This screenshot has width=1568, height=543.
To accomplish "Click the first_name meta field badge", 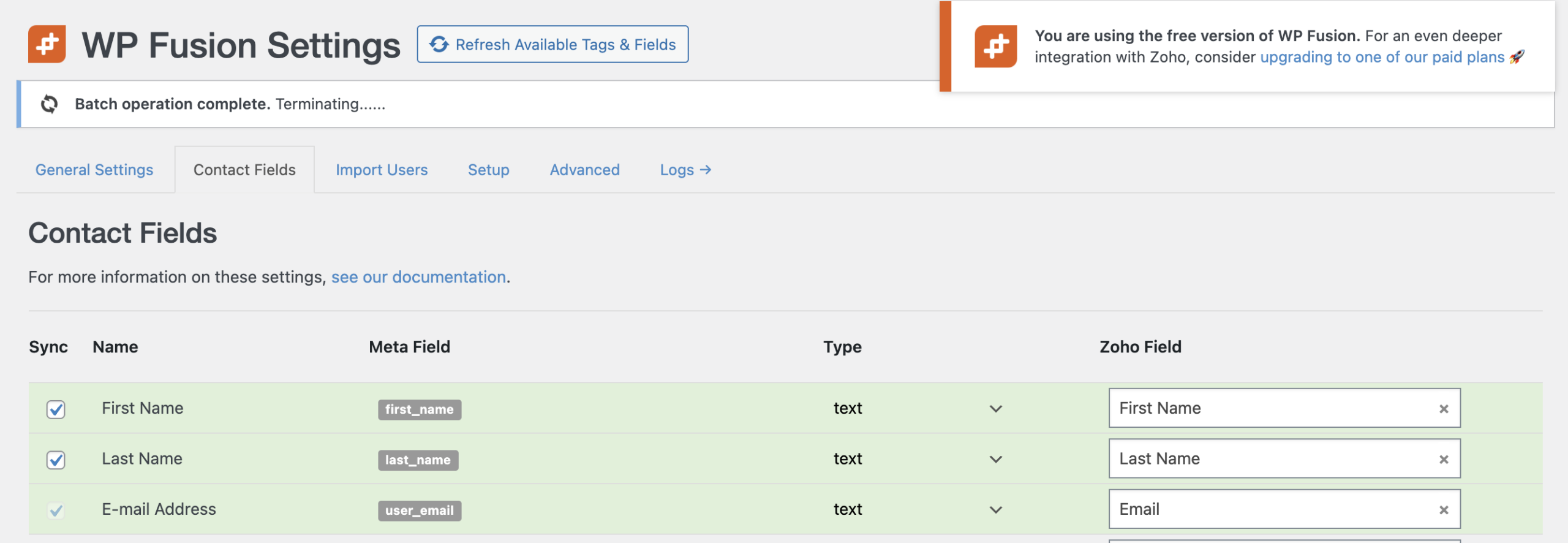I will point(419,409).
